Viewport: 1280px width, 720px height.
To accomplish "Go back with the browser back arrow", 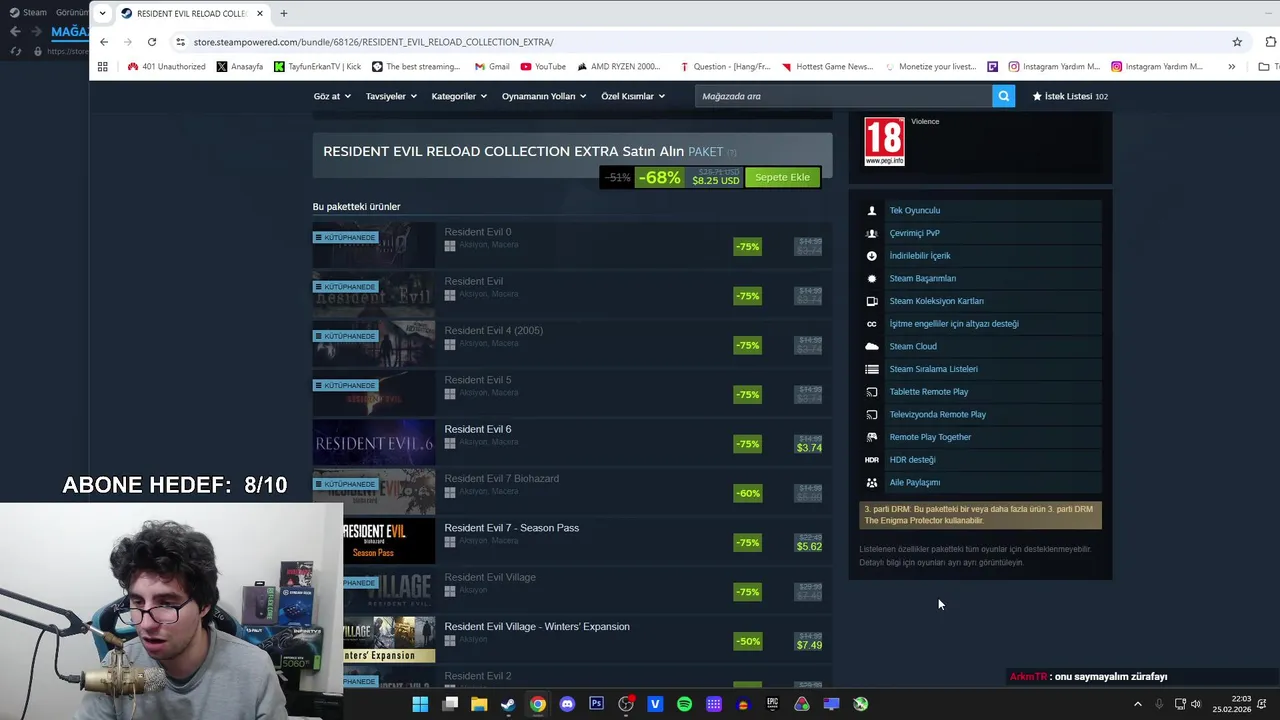I will (x=104, y=42).
